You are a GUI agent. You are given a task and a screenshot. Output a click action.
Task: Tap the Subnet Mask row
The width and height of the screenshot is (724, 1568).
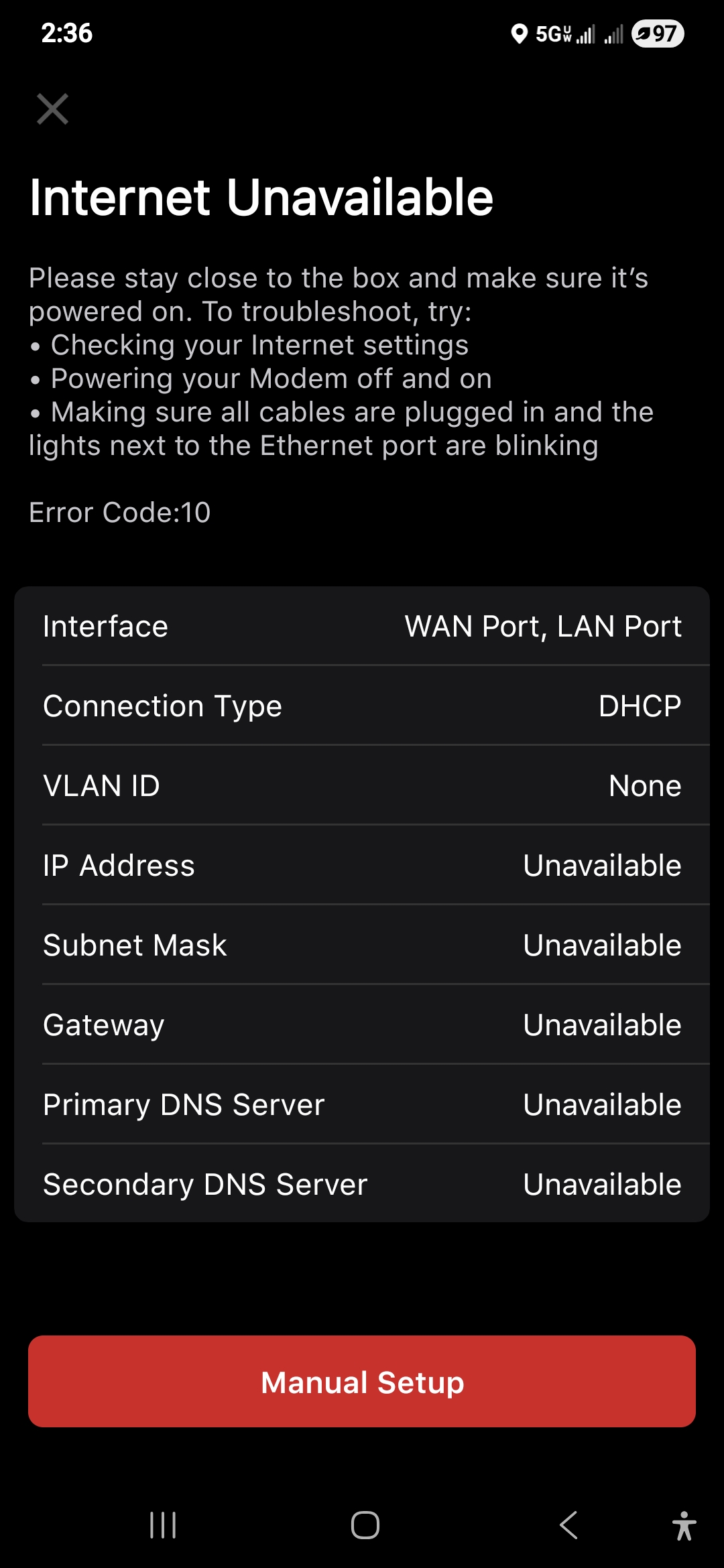(362, 945)
